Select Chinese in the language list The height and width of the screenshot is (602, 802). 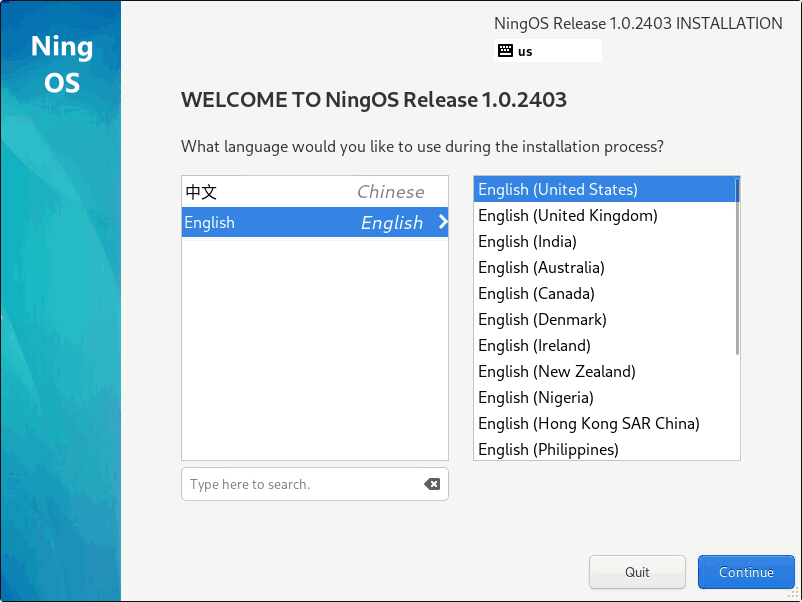[x=315, y=192]
